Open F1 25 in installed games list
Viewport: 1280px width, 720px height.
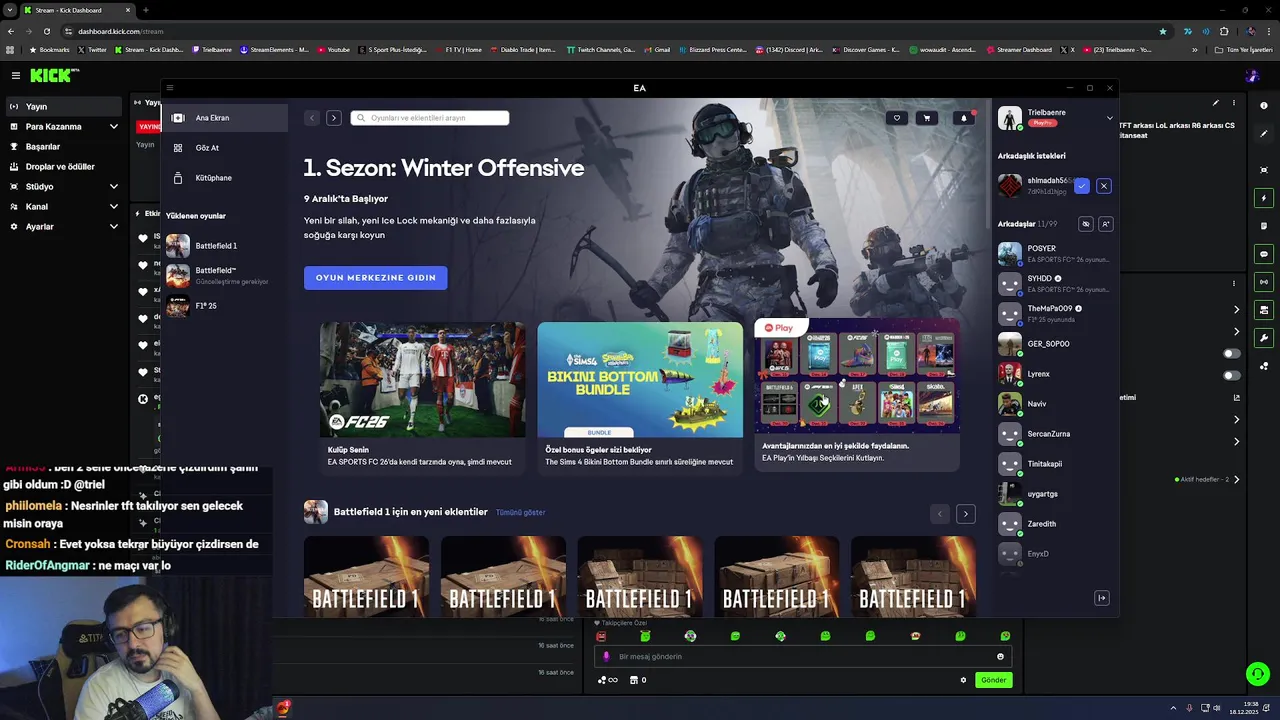[x=226, y=306]
